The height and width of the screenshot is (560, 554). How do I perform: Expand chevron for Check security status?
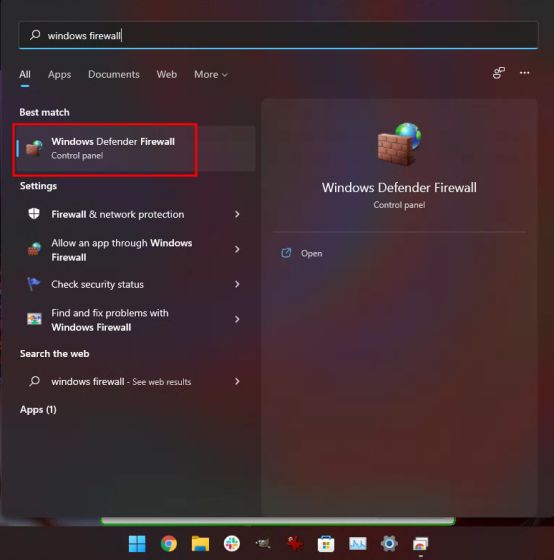pyautogui.click(x=237, y=284)
